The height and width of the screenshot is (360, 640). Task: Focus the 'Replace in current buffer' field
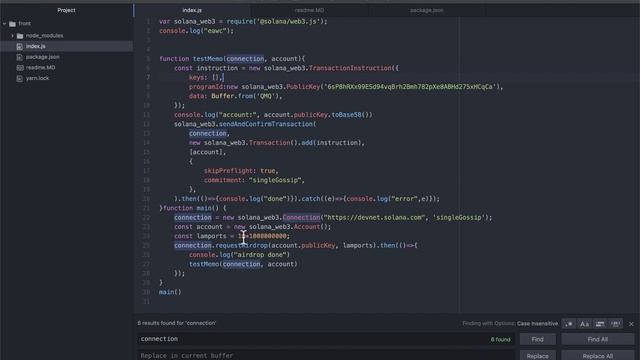coord(325,356)
